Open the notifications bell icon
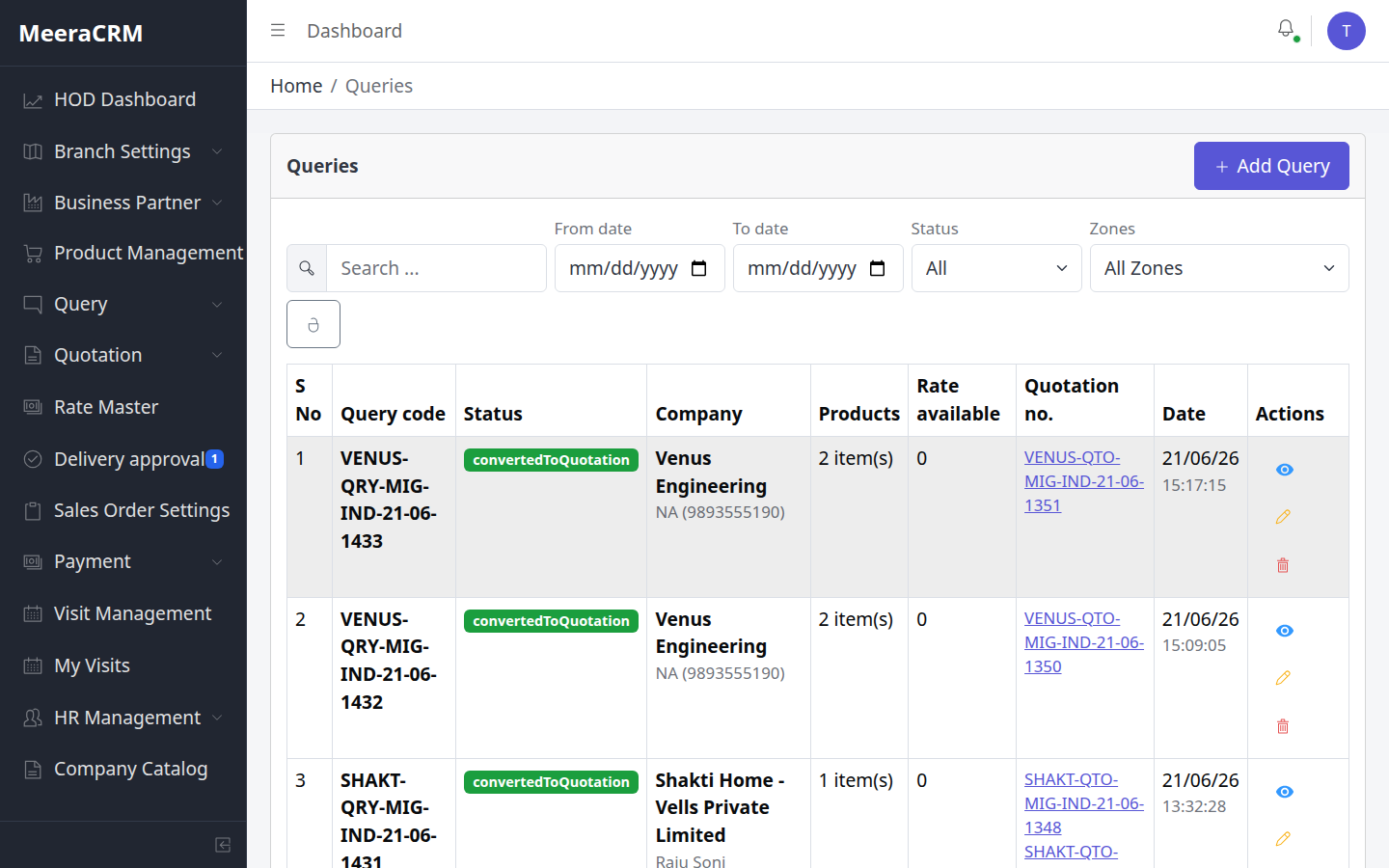The height and width of the screenshot is (868, 1389). [x=1286, y=30]
